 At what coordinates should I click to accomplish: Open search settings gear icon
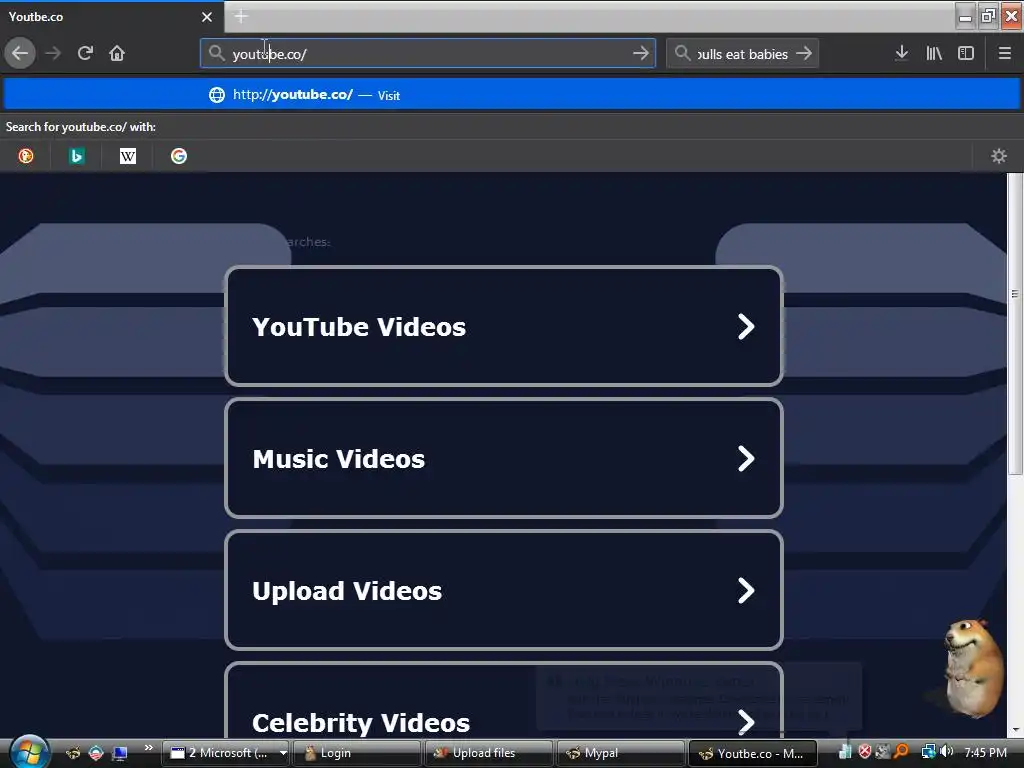pyautogui.click(x=999, y=156)
